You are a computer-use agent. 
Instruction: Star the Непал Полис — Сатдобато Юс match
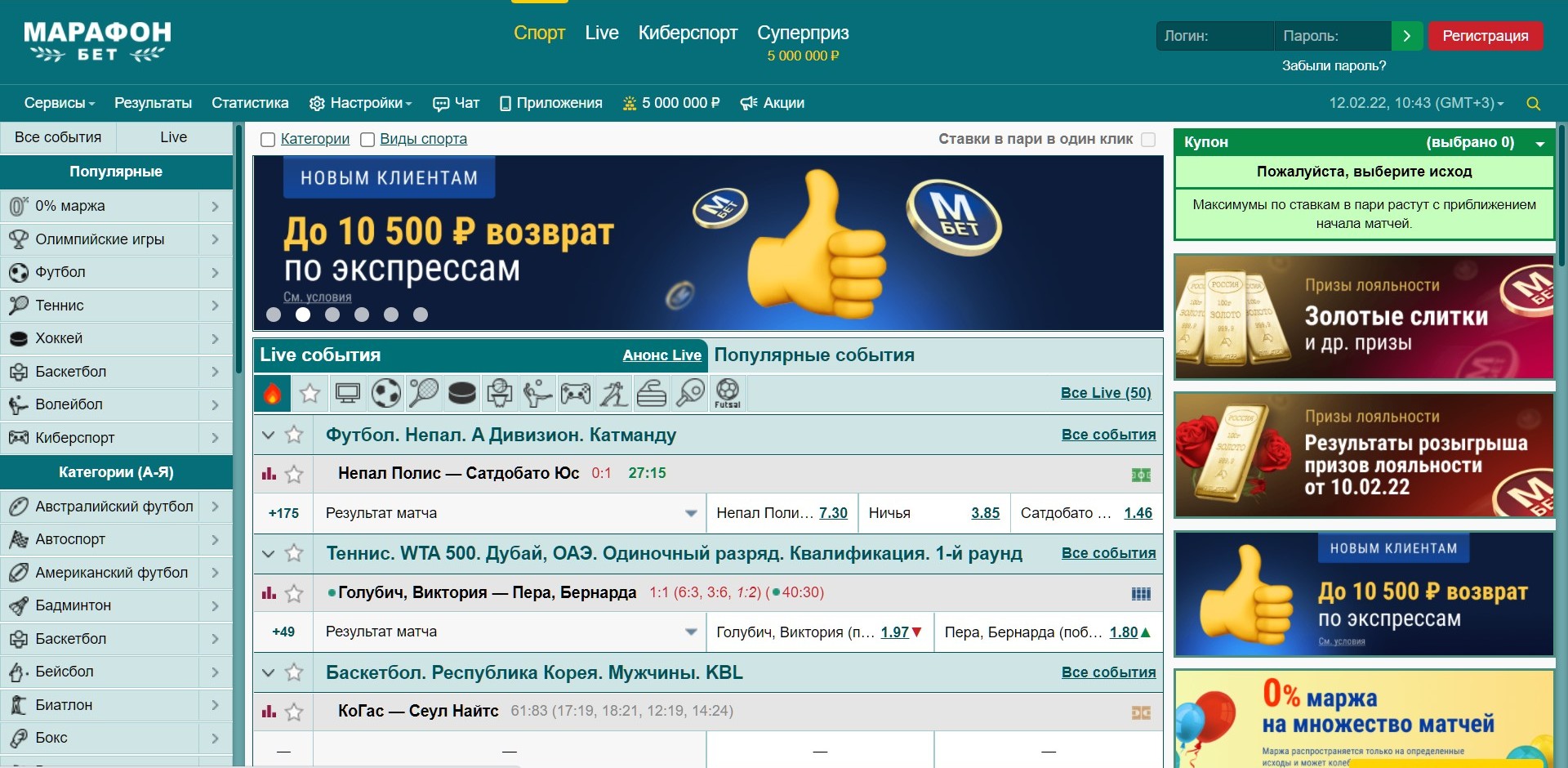tap(294, 474)
